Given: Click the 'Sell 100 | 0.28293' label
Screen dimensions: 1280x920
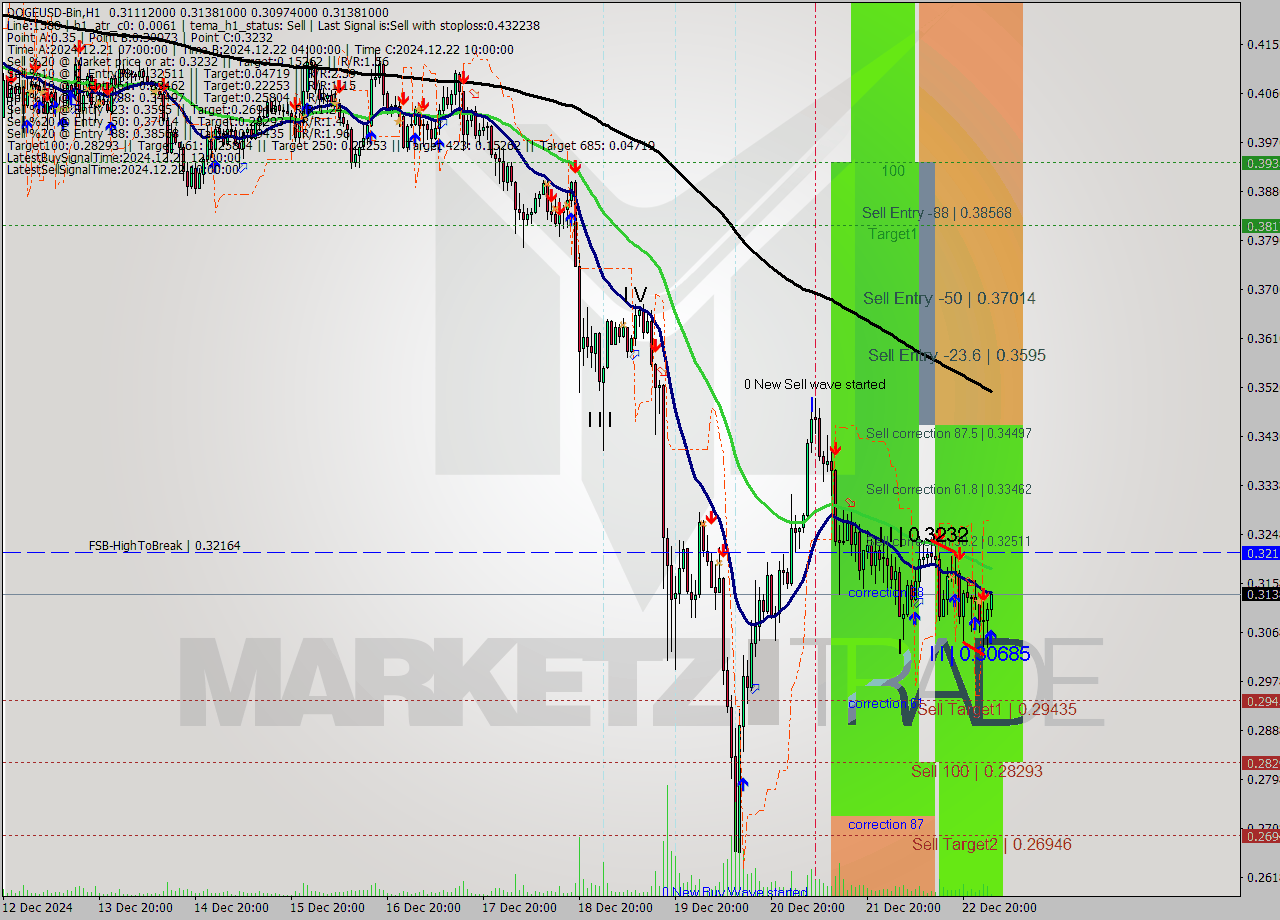Looking at the screenshot, I should pyautogui.click(x=977, y=771).
